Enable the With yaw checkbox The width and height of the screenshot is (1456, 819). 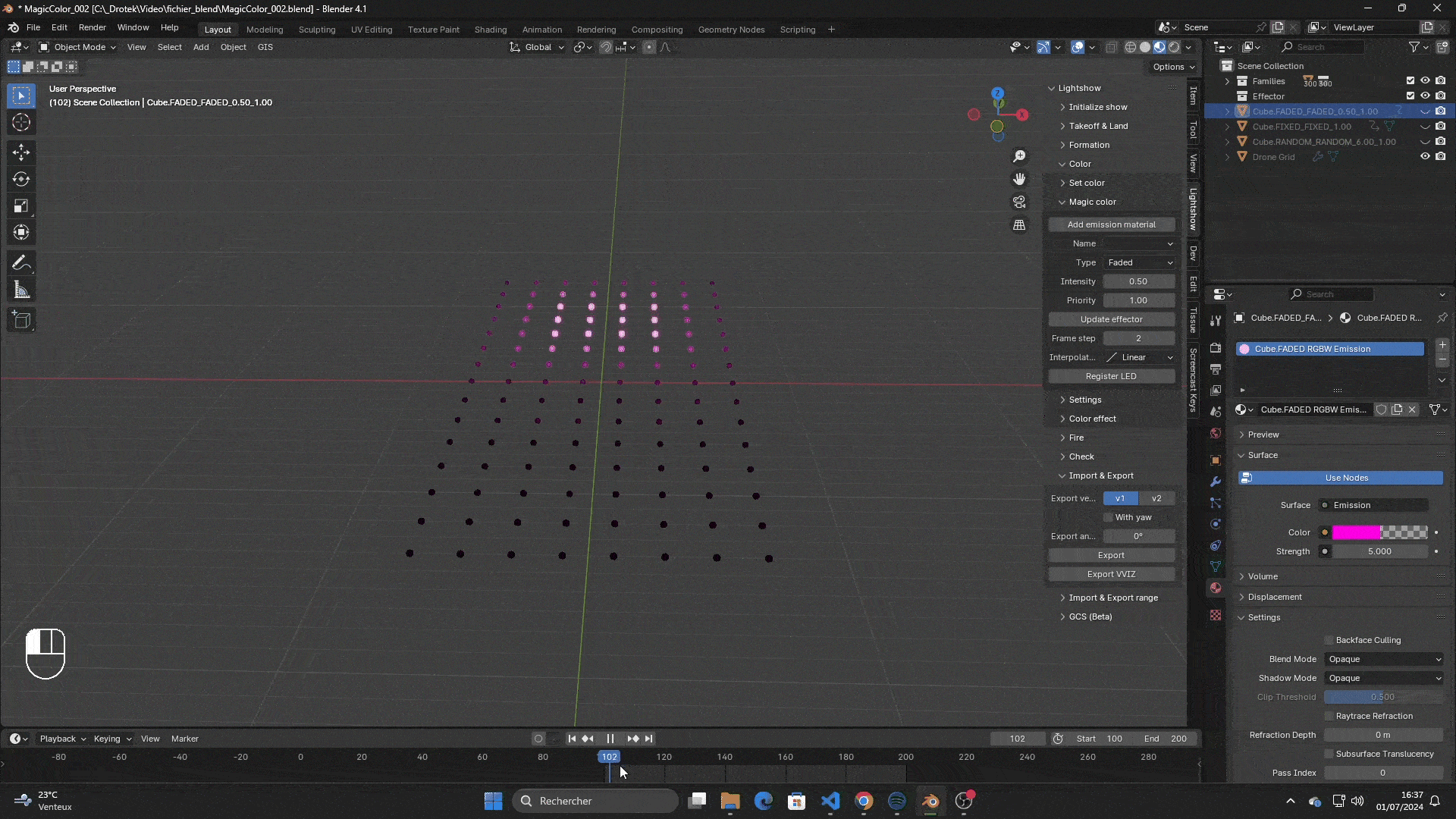pos(1109,517)
